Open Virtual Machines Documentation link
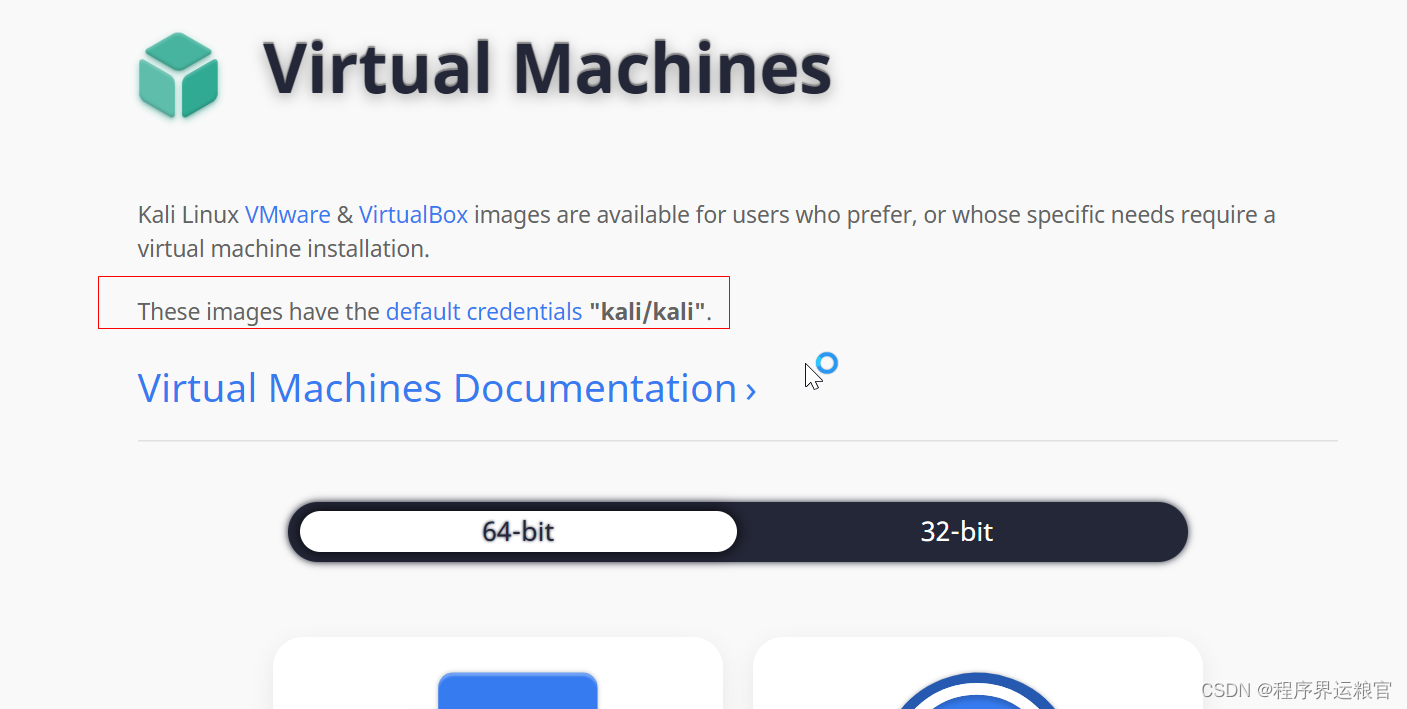This screenshot has width=1407, height=709. [x=447, y=388]
